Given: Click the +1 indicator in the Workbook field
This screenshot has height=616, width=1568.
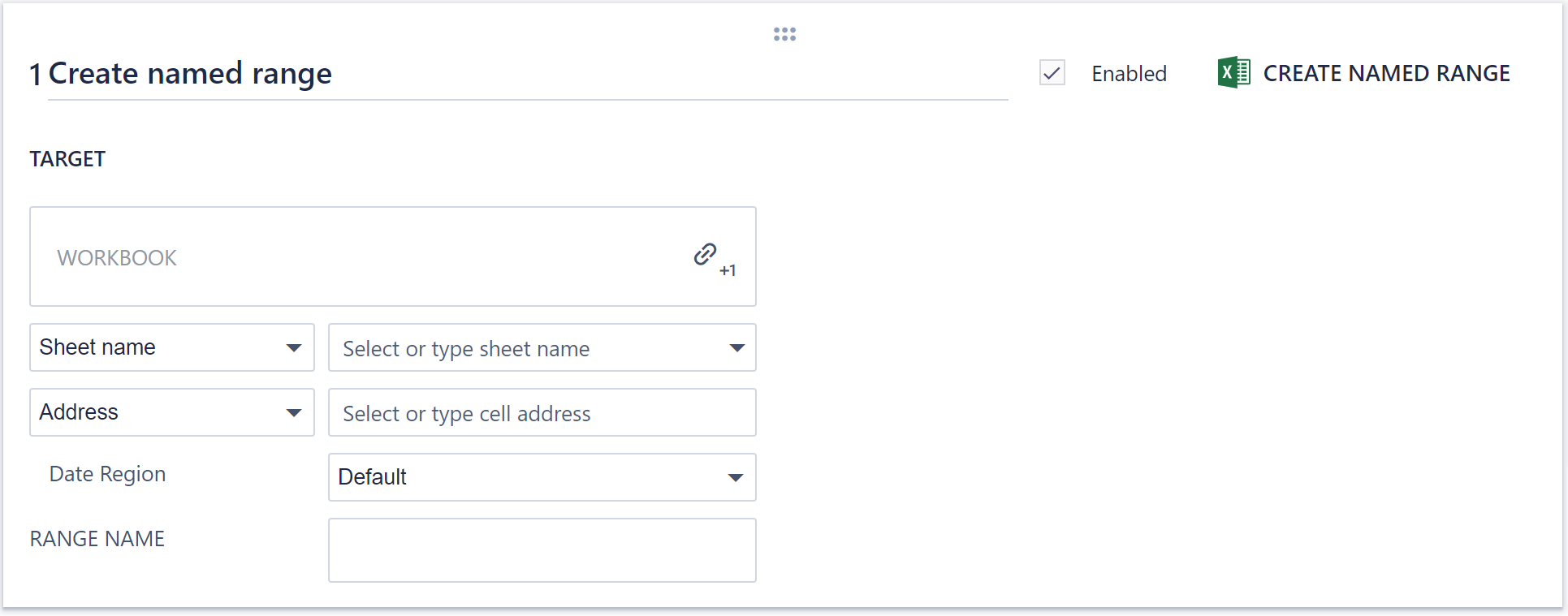Looking at the screenshot, I should click(728, 271).
